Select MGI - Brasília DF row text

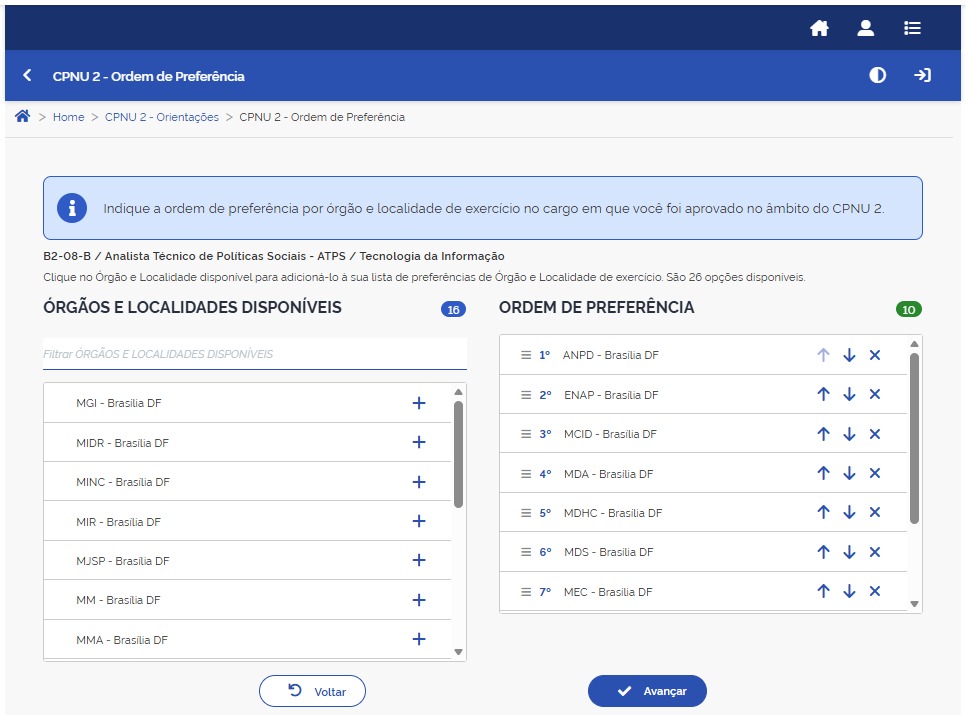point(119,403)
